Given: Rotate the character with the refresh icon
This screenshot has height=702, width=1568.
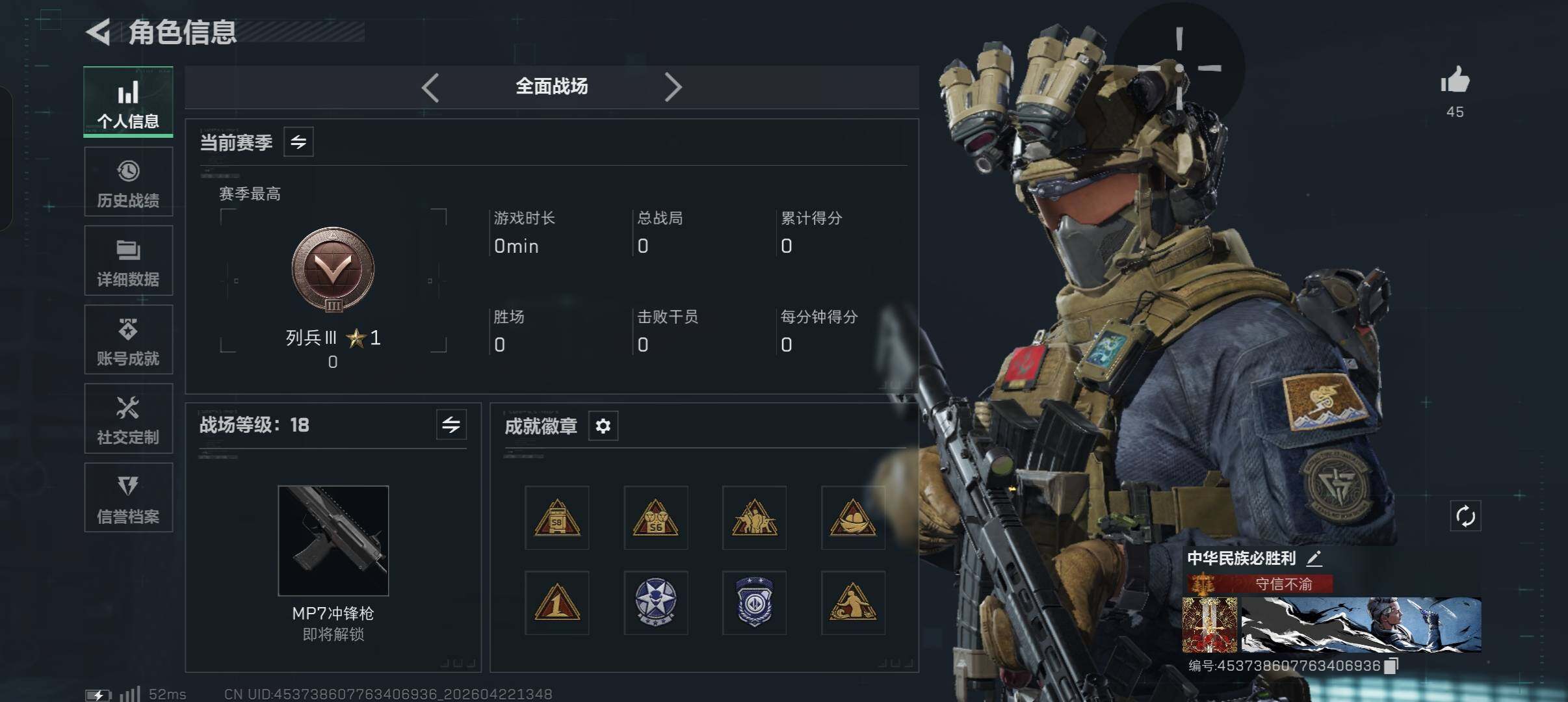Looking at the screenshot, I should pyautogui.click(x=1465, y=517).
